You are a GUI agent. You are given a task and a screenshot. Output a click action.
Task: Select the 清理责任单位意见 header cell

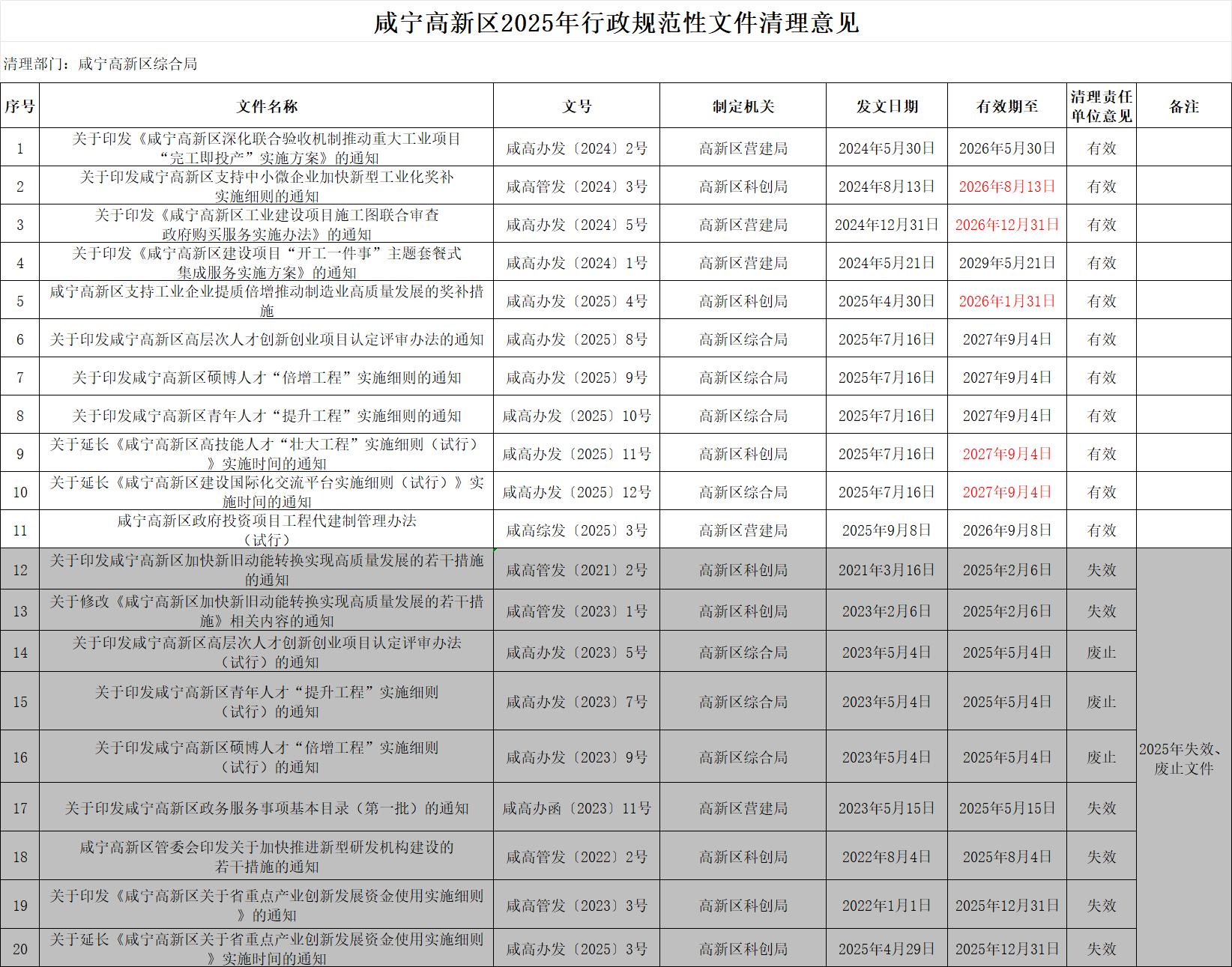(x=1101, y=106)
